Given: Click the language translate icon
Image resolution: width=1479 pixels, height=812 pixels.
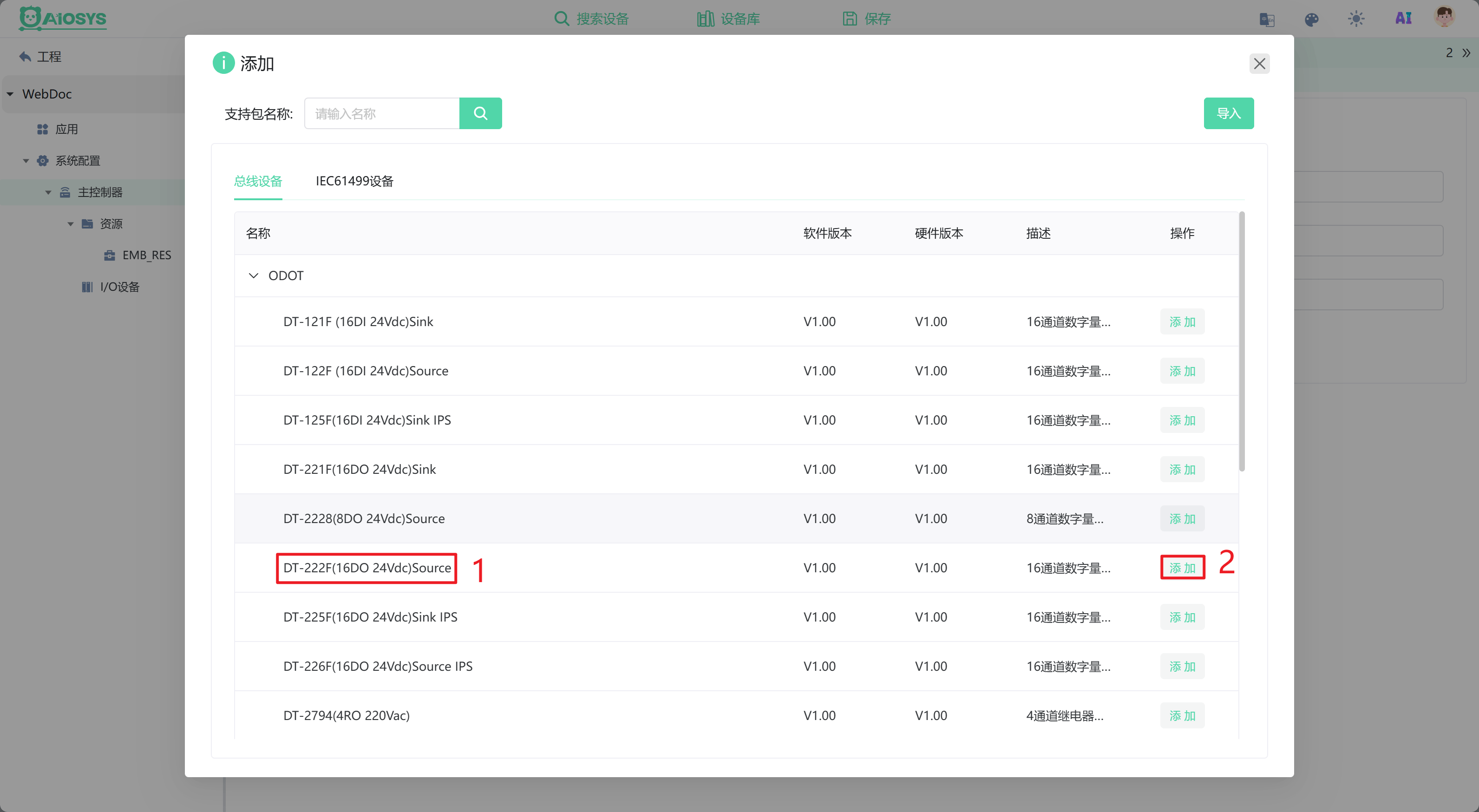Looking at the screenshot, I should click(1267, 20).
